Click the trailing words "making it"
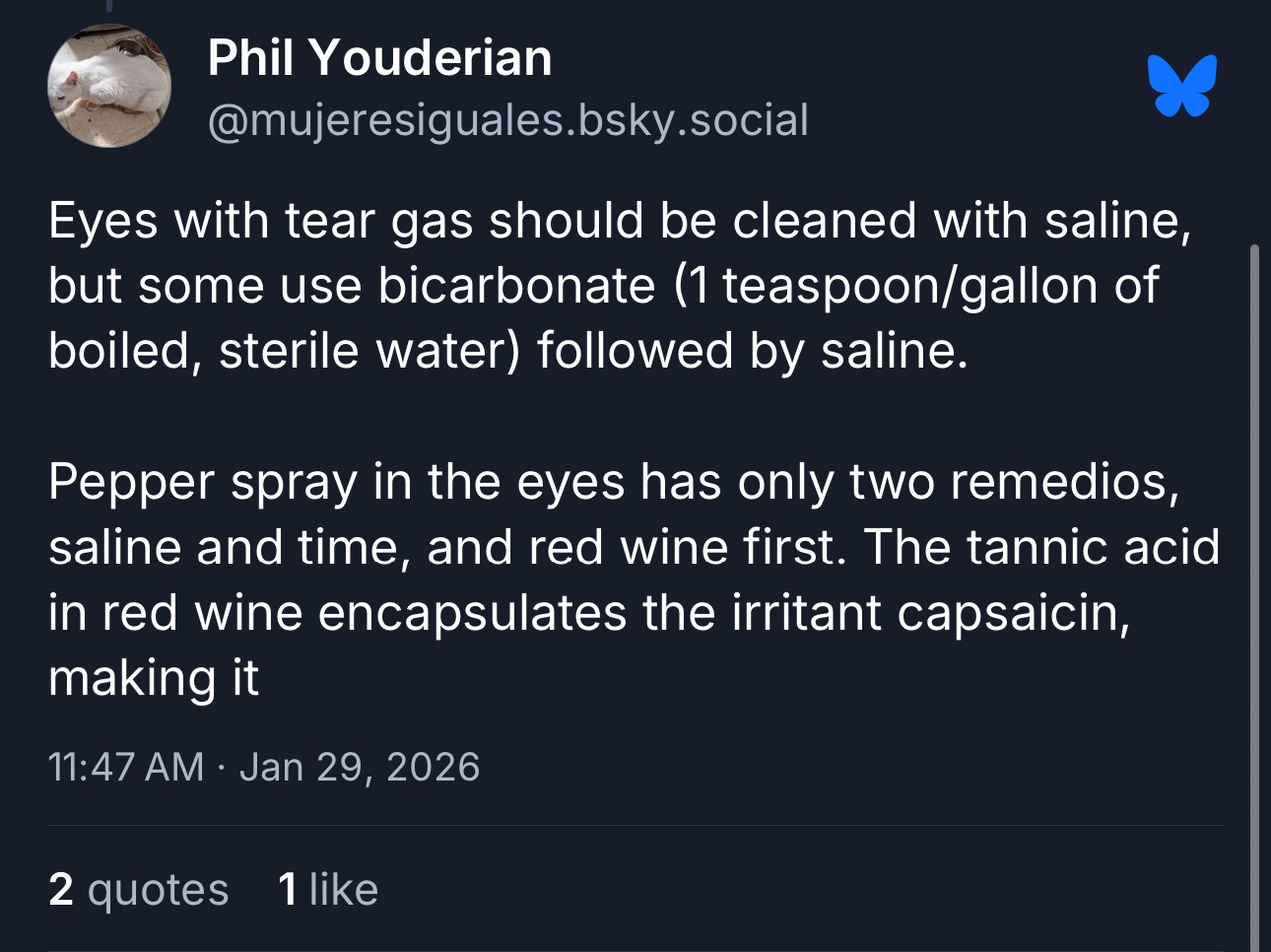This screenshot has width=1271, height=952. 154,678
